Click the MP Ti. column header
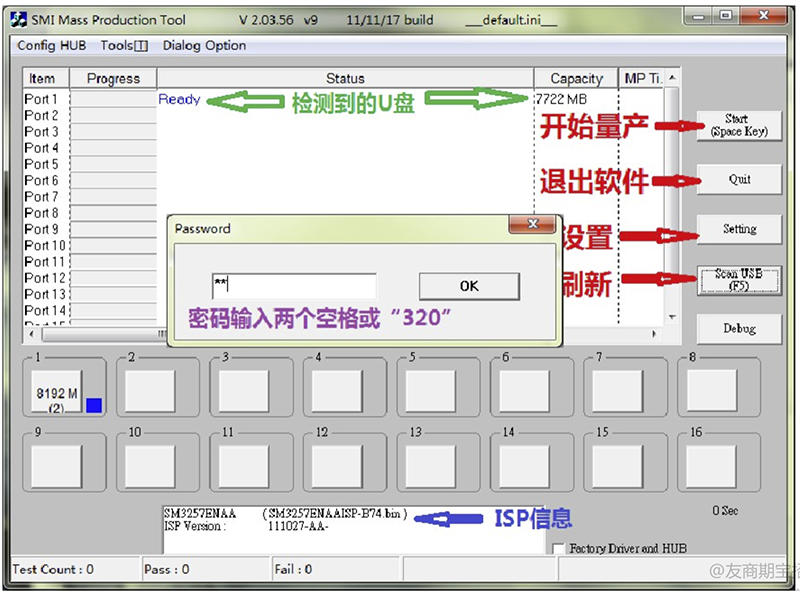 (x=641, y=78)
